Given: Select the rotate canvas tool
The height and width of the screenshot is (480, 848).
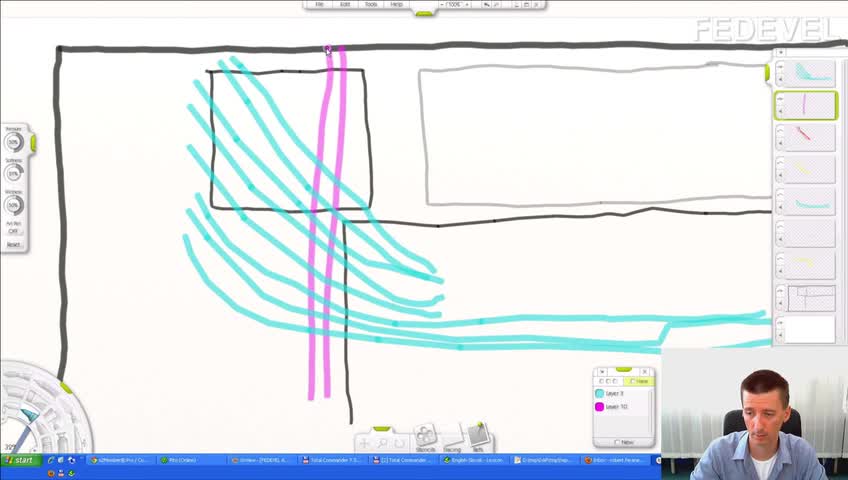Looking at the screenshot, I should (399, 444).
